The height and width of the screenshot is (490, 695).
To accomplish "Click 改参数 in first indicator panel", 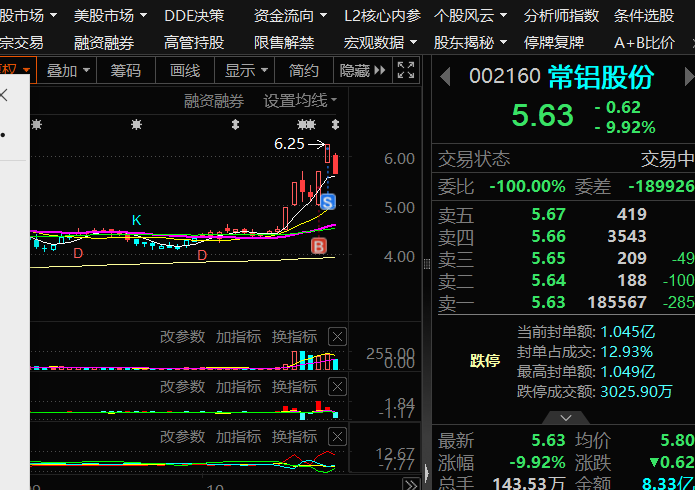I will (183, 337).
